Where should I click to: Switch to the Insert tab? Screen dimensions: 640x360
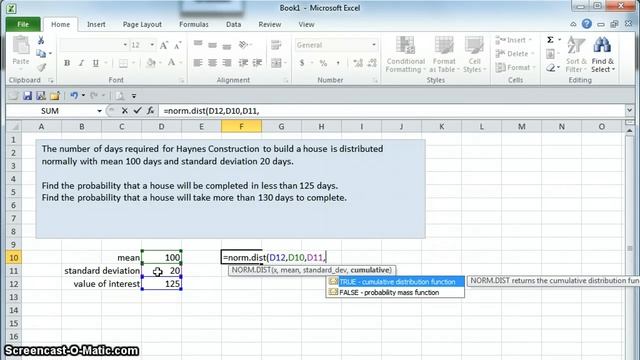pyautogui.click(x=96, y=24)
